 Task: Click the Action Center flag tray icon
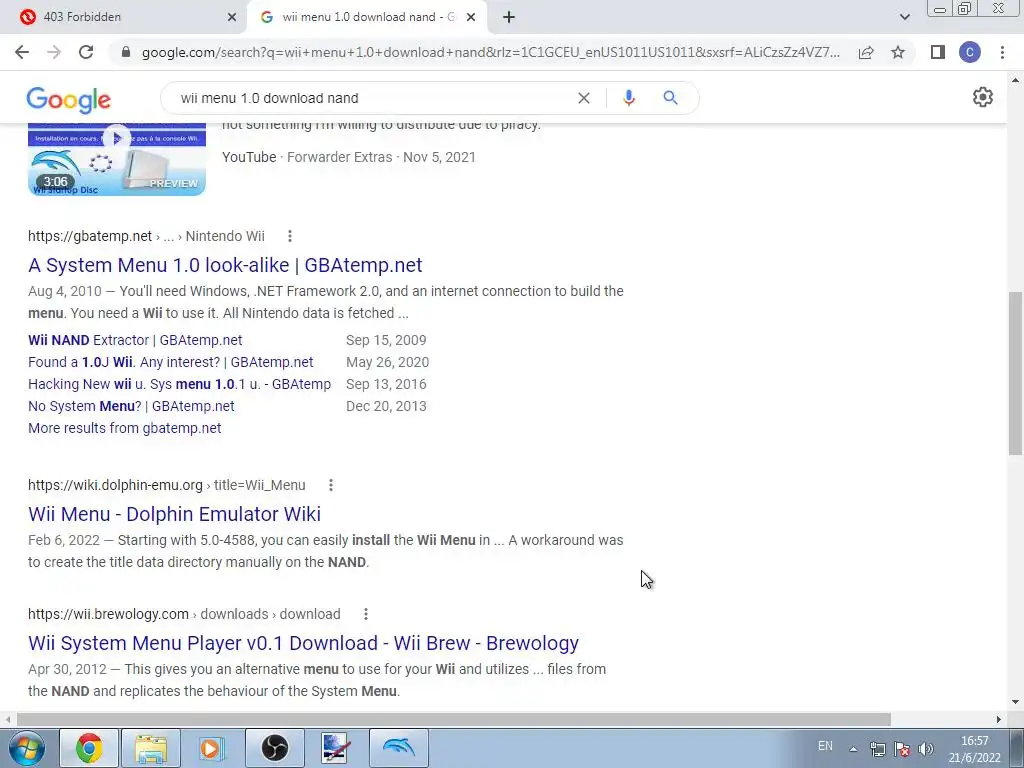(902, 749)
